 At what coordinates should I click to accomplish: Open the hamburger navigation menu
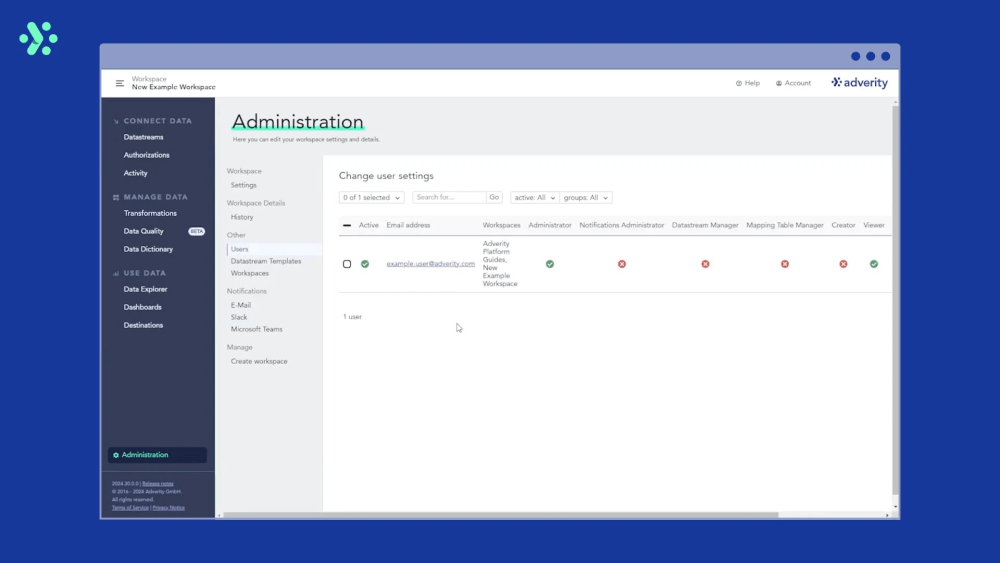[119, 83]
